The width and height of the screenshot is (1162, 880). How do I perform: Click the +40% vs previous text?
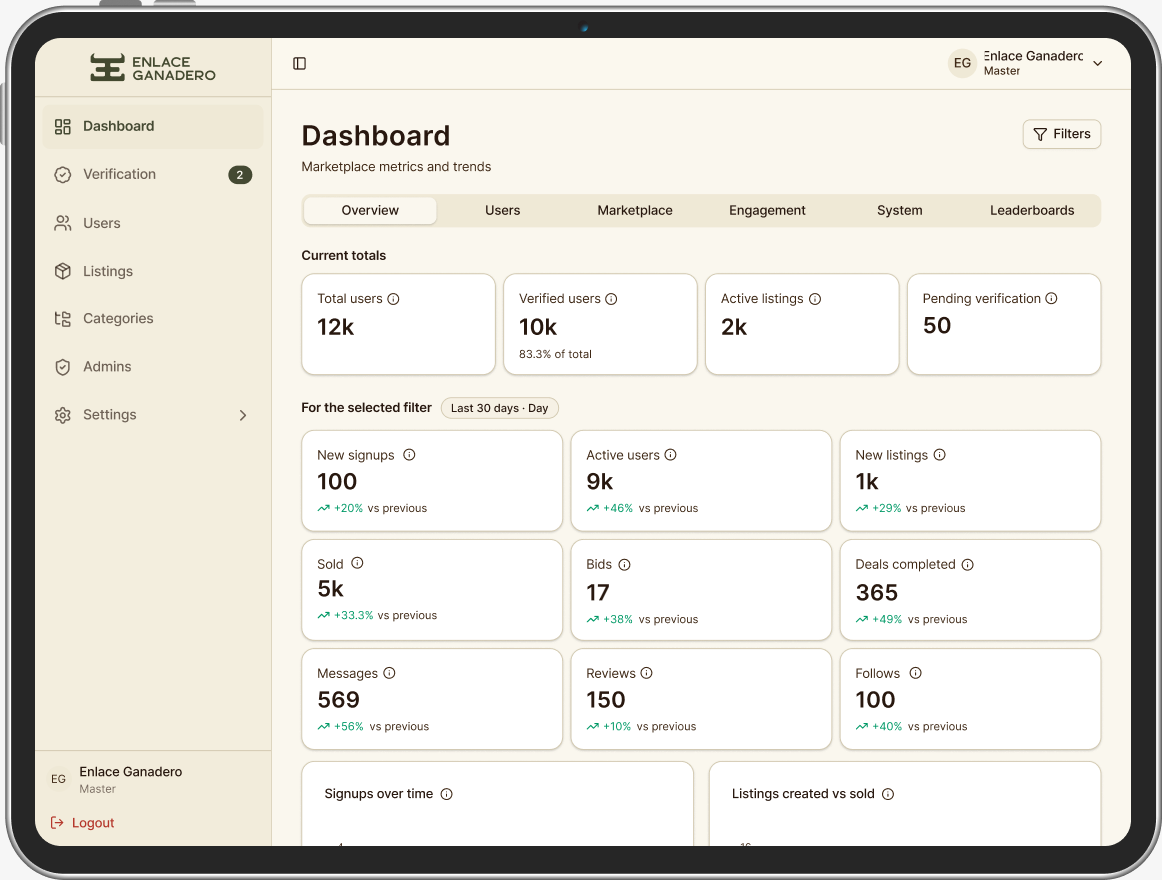point(911,727)
